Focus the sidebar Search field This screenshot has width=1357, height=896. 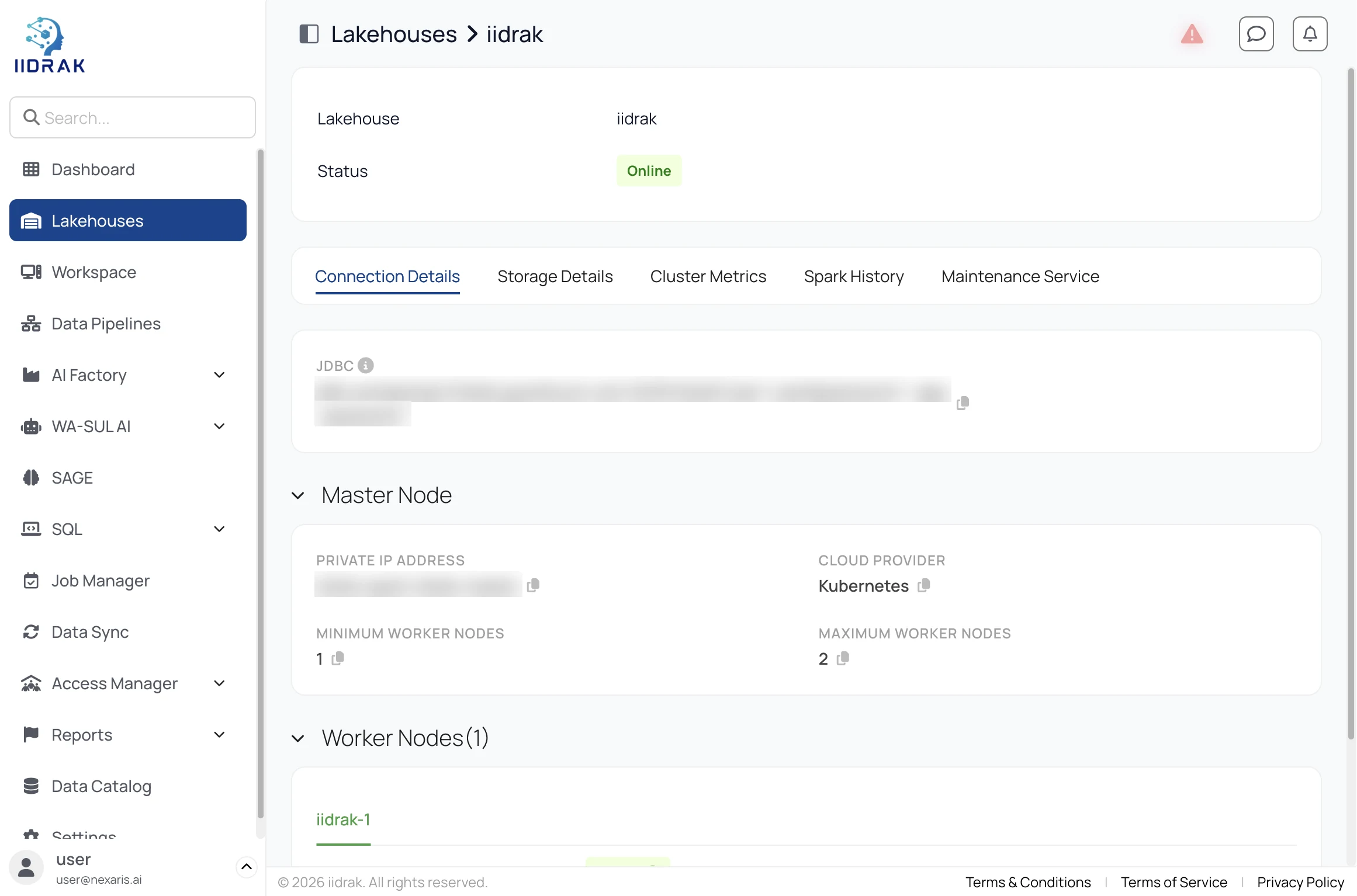click(133, 117)
